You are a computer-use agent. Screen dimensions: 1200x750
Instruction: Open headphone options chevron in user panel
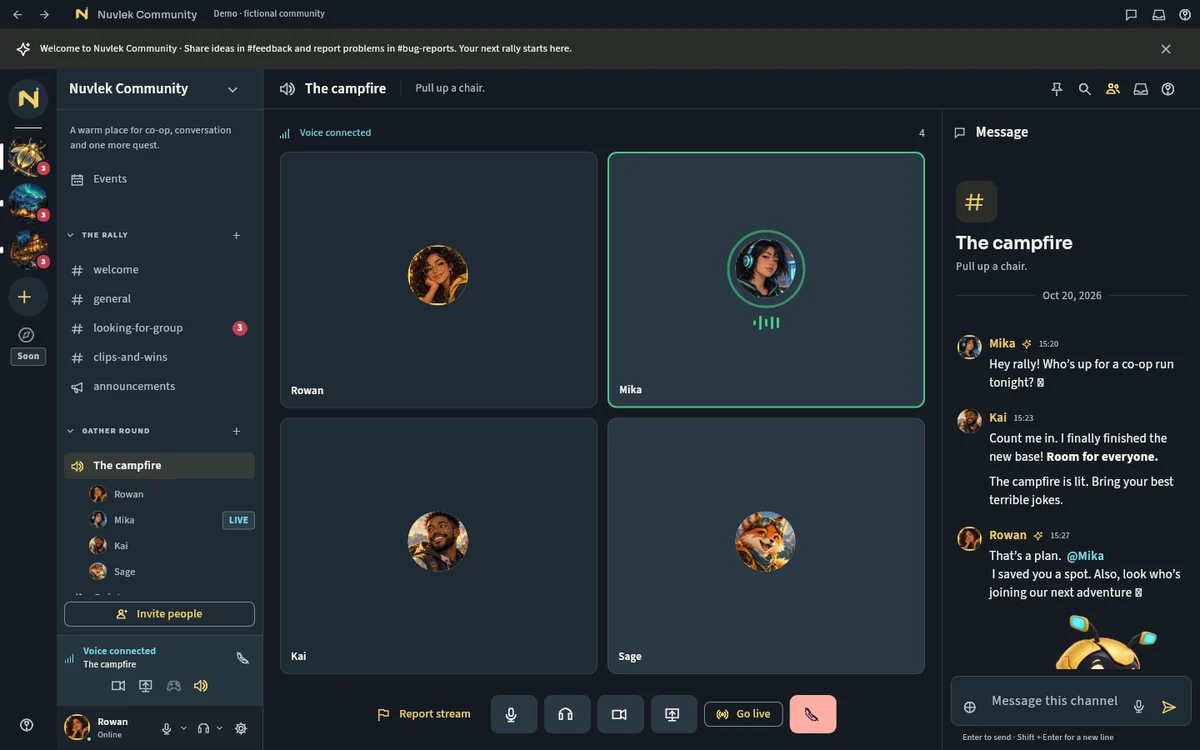[x=221, y=728]
